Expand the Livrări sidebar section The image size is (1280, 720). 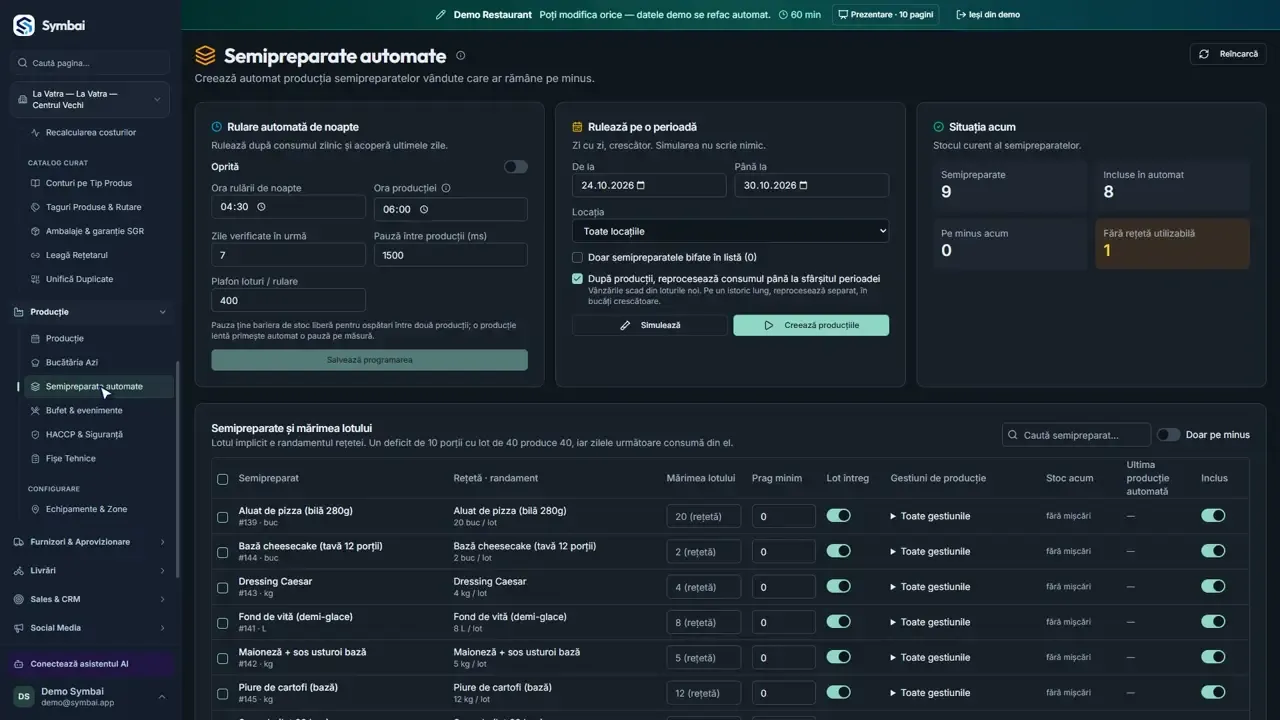coord(90,571)
